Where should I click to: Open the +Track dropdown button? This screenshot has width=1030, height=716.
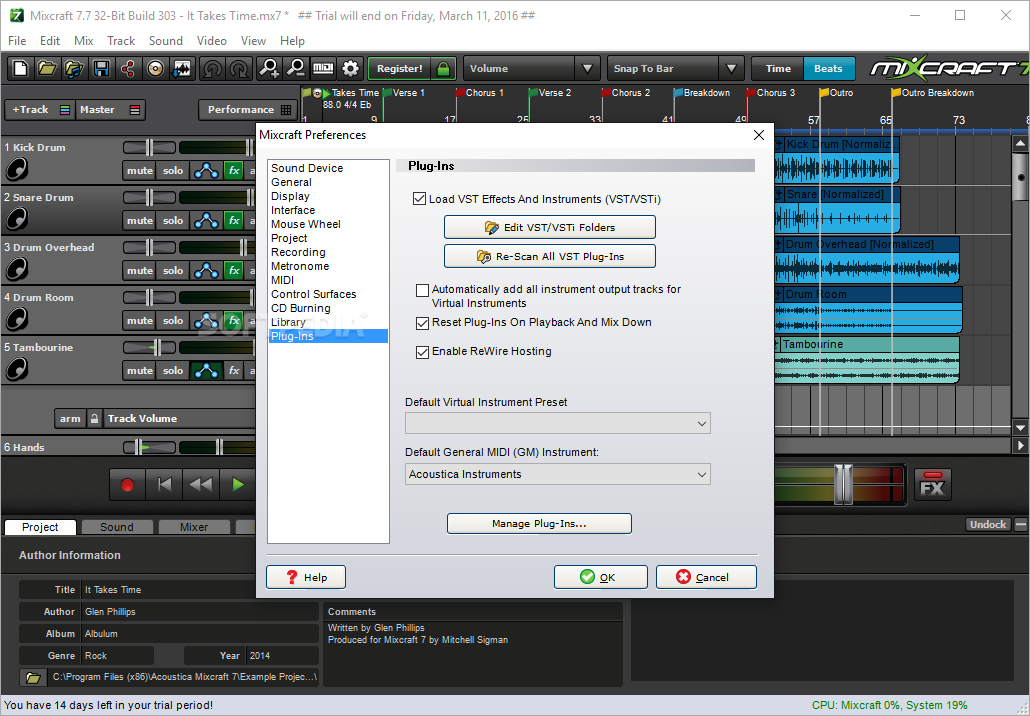click(x=39, y=110)
